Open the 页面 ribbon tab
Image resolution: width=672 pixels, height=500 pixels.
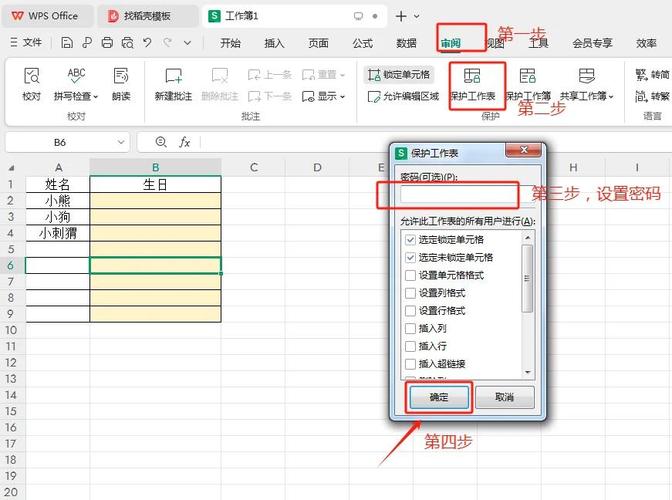pos(318,43)
